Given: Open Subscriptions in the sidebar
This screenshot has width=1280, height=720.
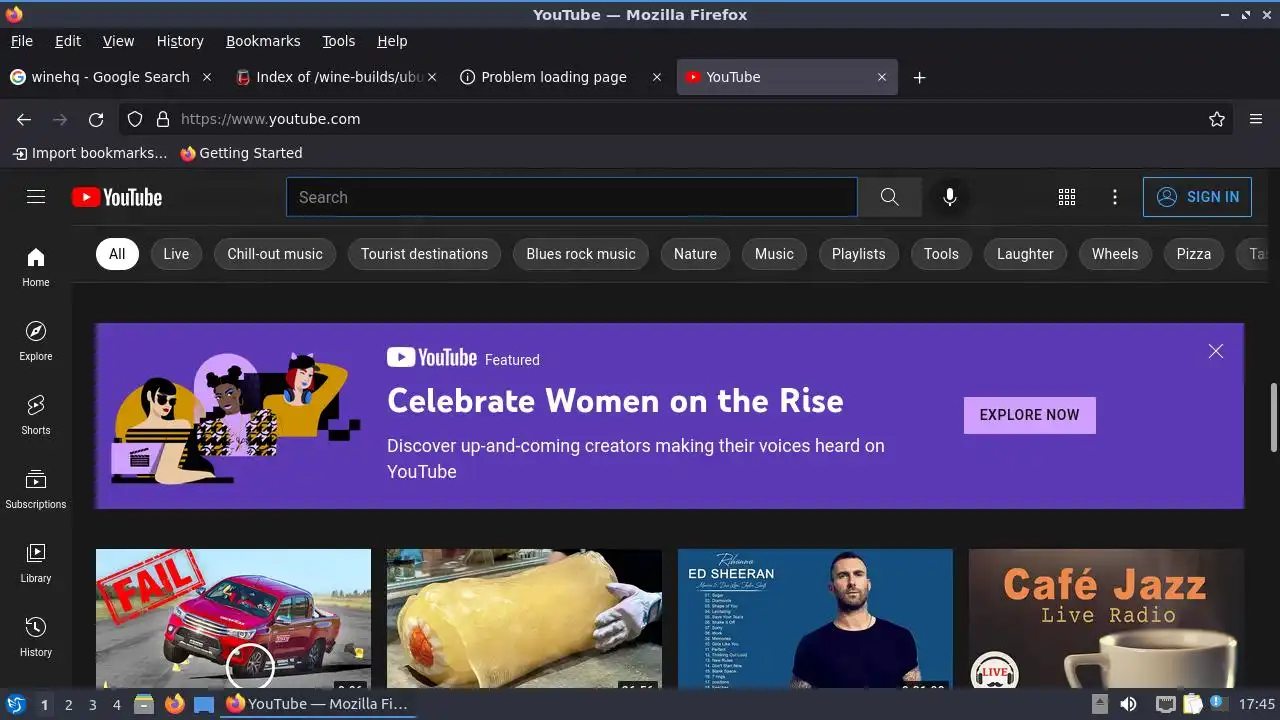Looking at the screenshot, I should point(36,489).
